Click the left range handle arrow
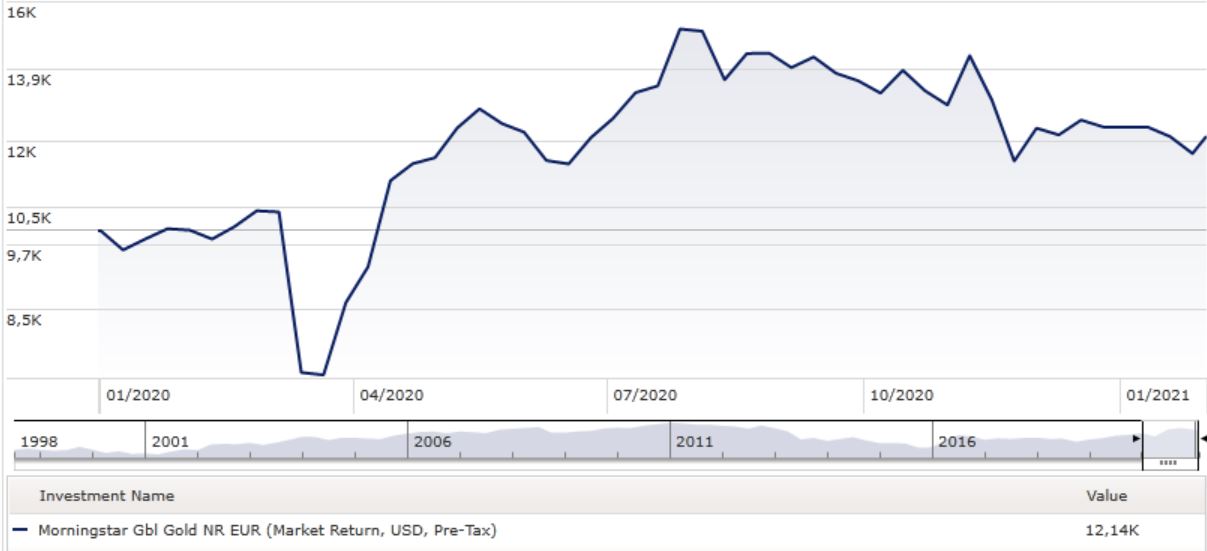This screenshot has width=1207, height=551. click(1136, 439)
